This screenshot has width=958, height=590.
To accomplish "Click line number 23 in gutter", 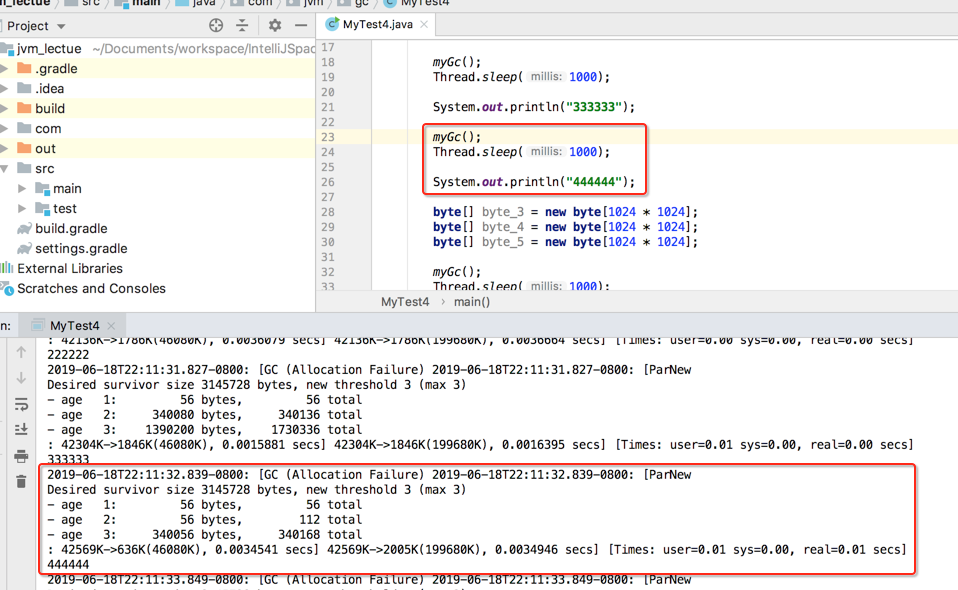I will [328, 137].
